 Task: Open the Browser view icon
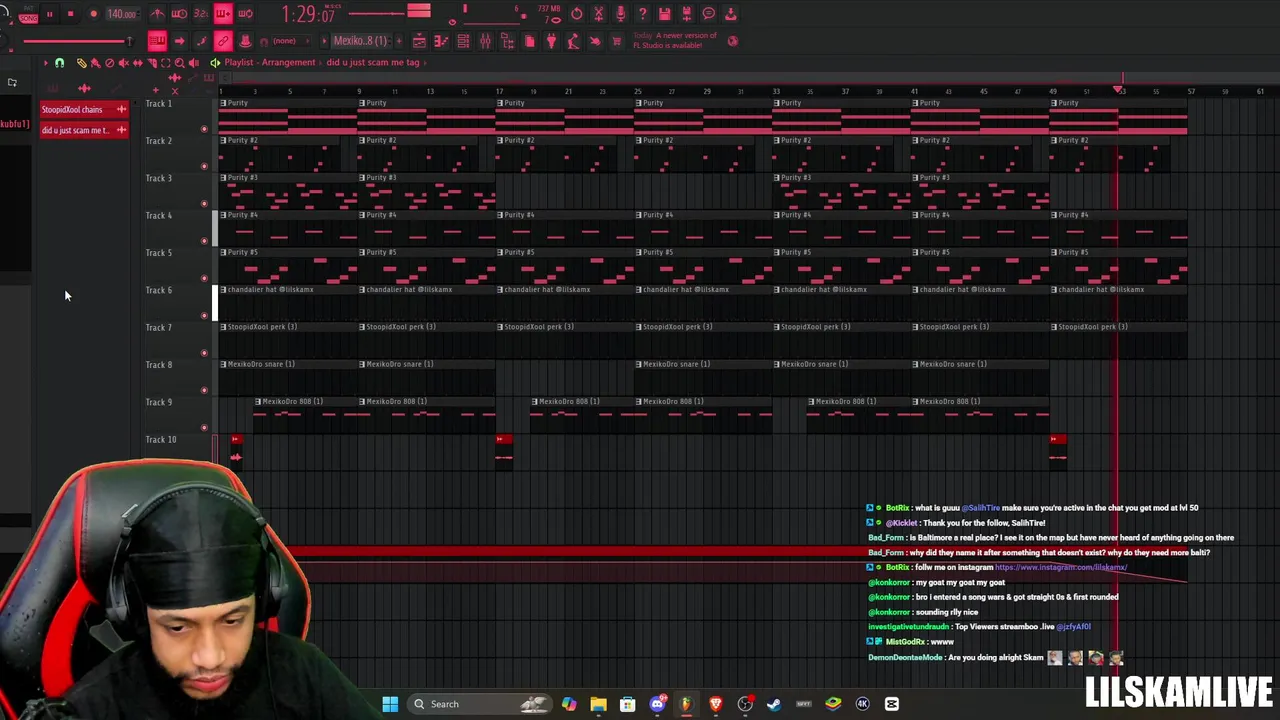coord(507,41)
